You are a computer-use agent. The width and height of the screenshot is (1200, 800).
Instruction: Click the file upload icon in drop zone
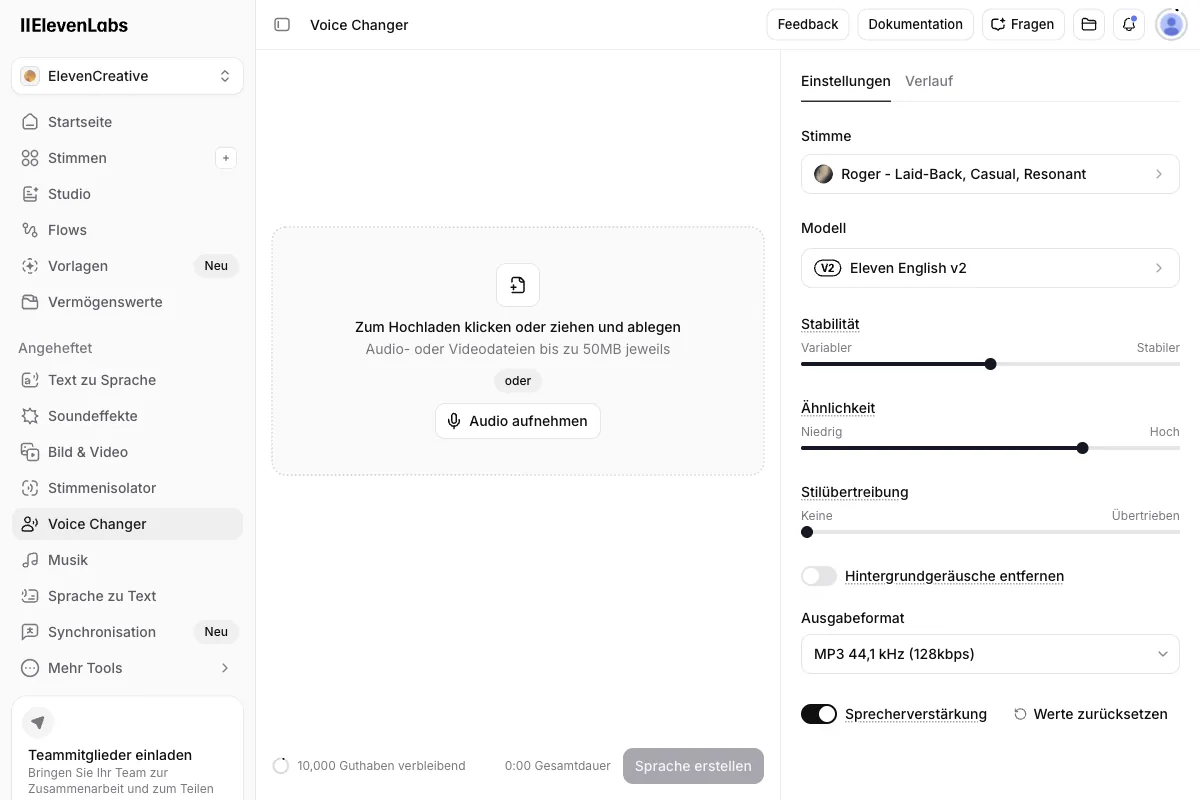pos(518,285)
